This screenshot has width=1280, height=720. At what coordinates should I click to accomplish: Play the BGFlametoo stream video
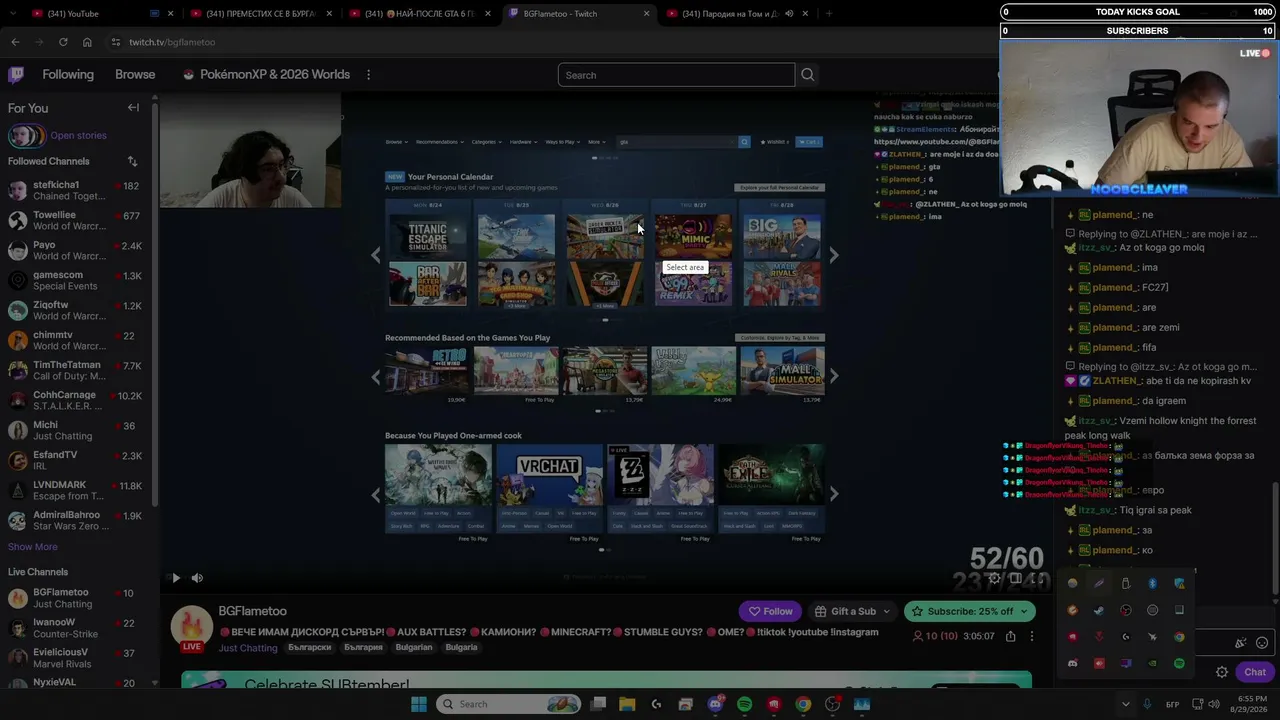[176, 578]
